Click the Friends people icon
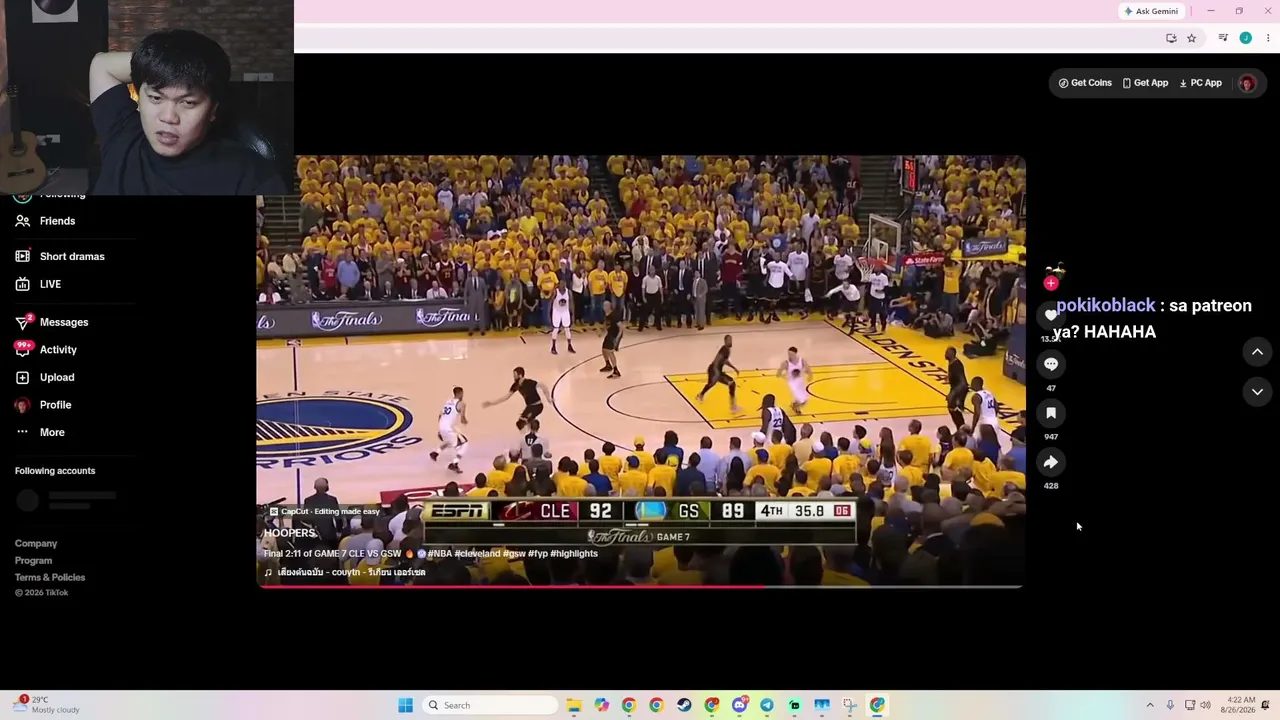1280x720 pixels. coord(22,221)
